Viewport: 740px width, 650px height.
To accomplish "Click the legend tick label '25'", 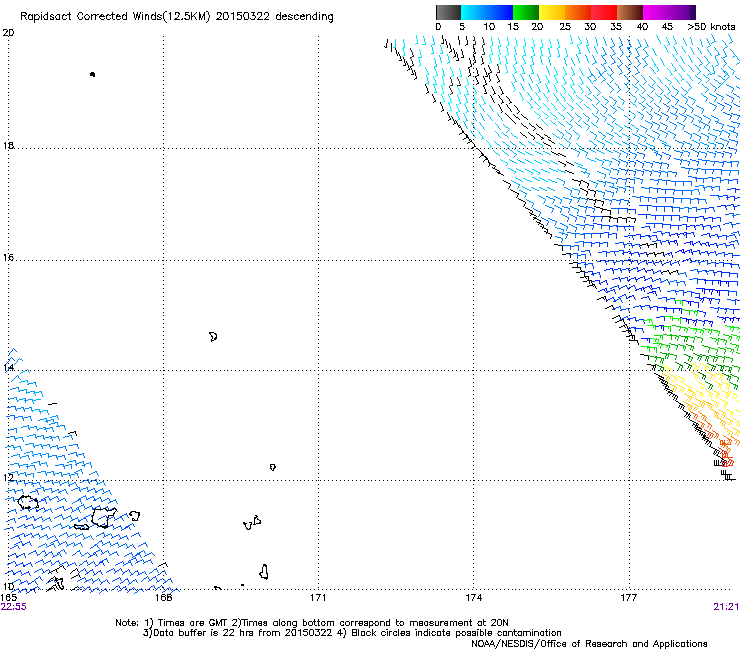I will pos(564,27).
